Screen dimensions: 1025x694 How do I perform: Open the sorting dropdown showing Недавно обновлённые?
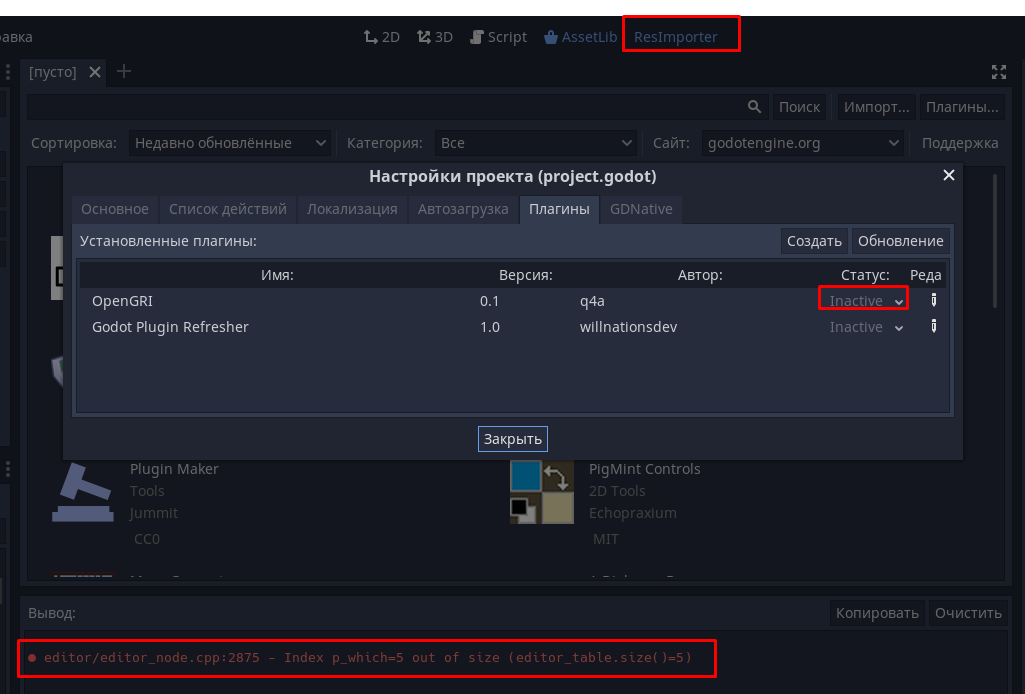(x=230, y=142)
